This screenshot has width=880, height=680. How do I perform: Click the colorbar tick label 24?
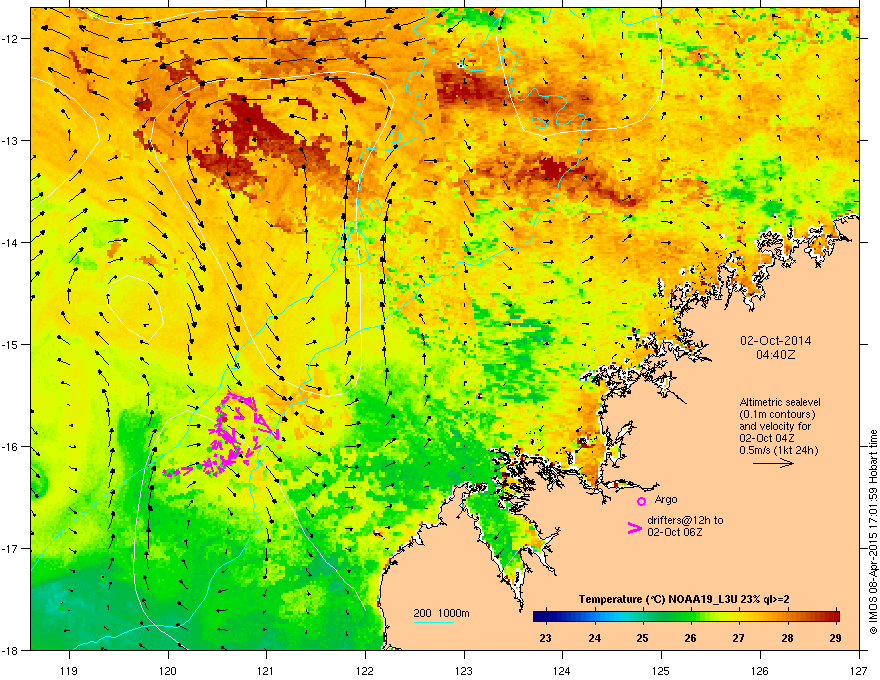pos(594,638)
